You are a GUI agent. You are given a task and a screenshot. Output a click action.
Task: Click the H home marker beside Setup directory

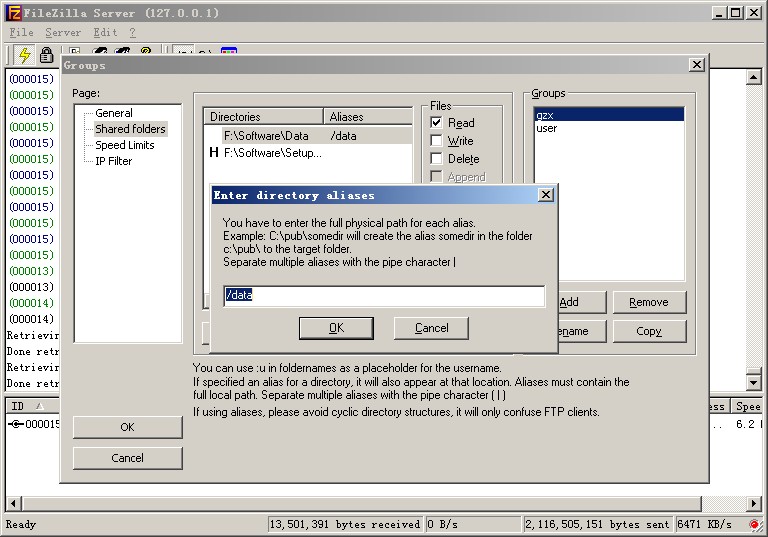[x=214, y=153]
